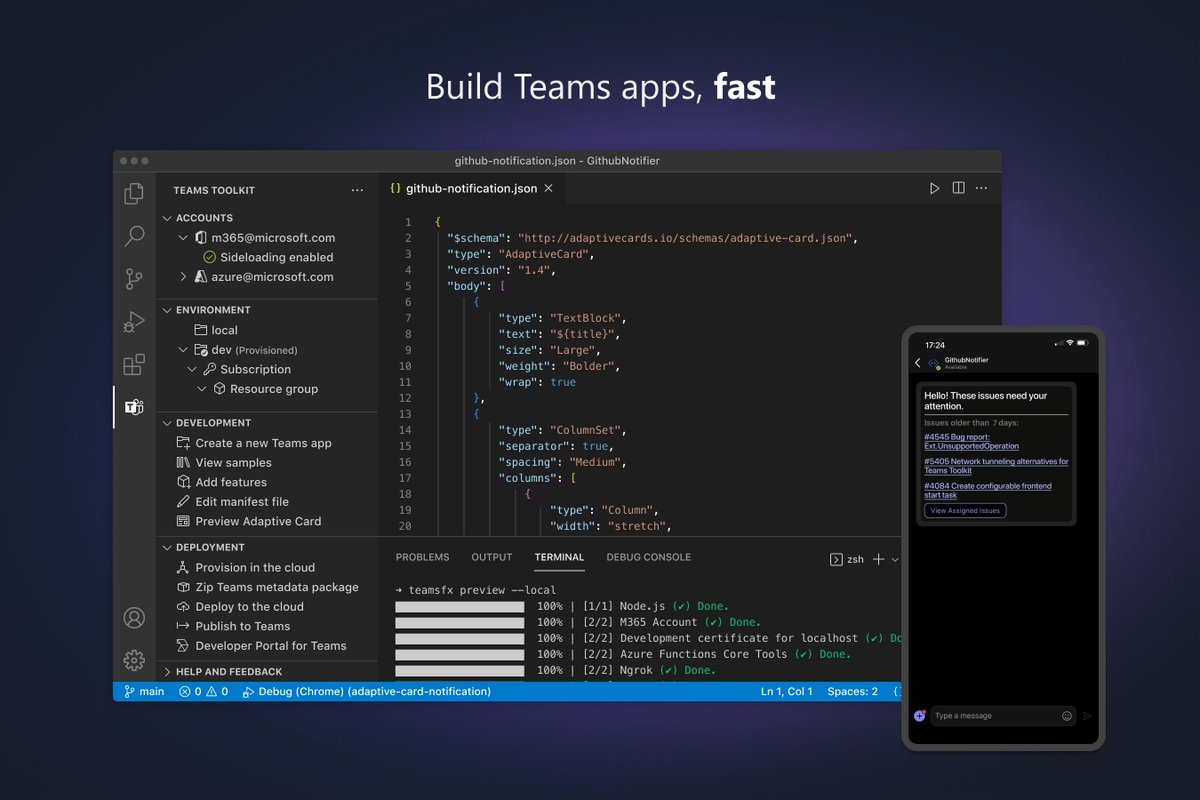Open the Run and Debug view
Image resolution: width=1200 pixels, height=800 pixels.
[134, 322]
